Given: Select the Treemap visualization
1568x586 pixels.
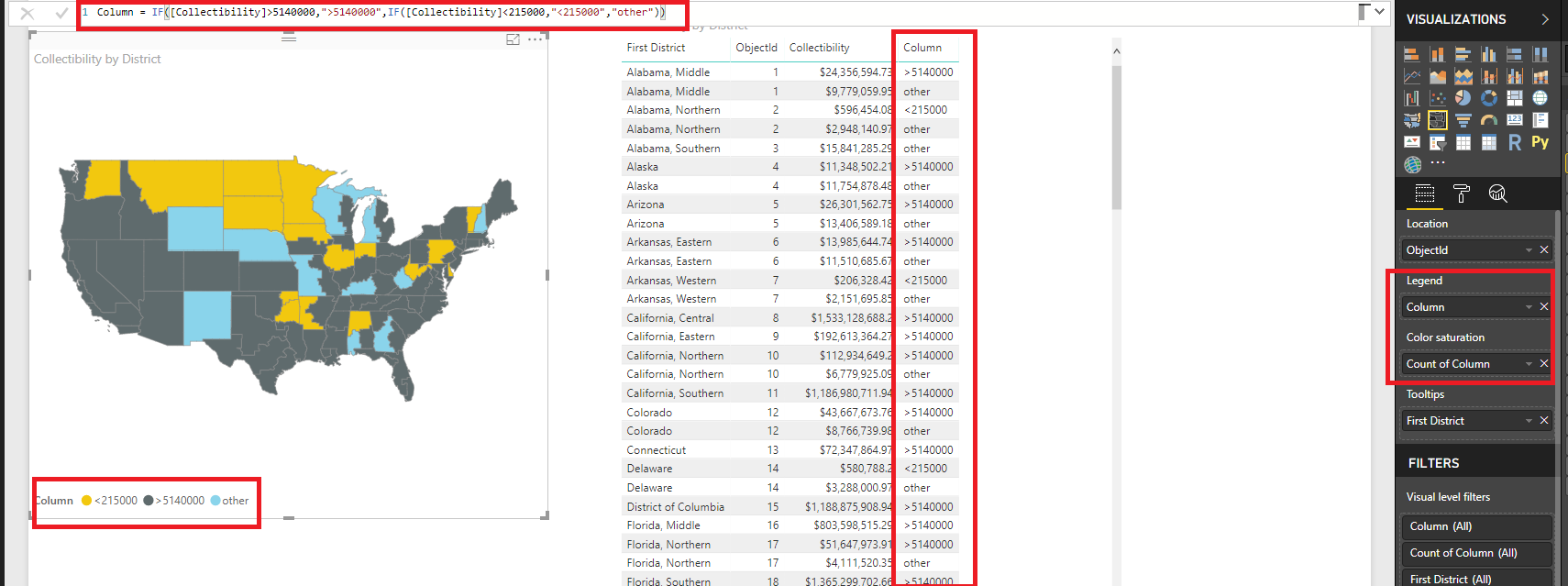Looking at the screenshot, I should coord(1514,98).
